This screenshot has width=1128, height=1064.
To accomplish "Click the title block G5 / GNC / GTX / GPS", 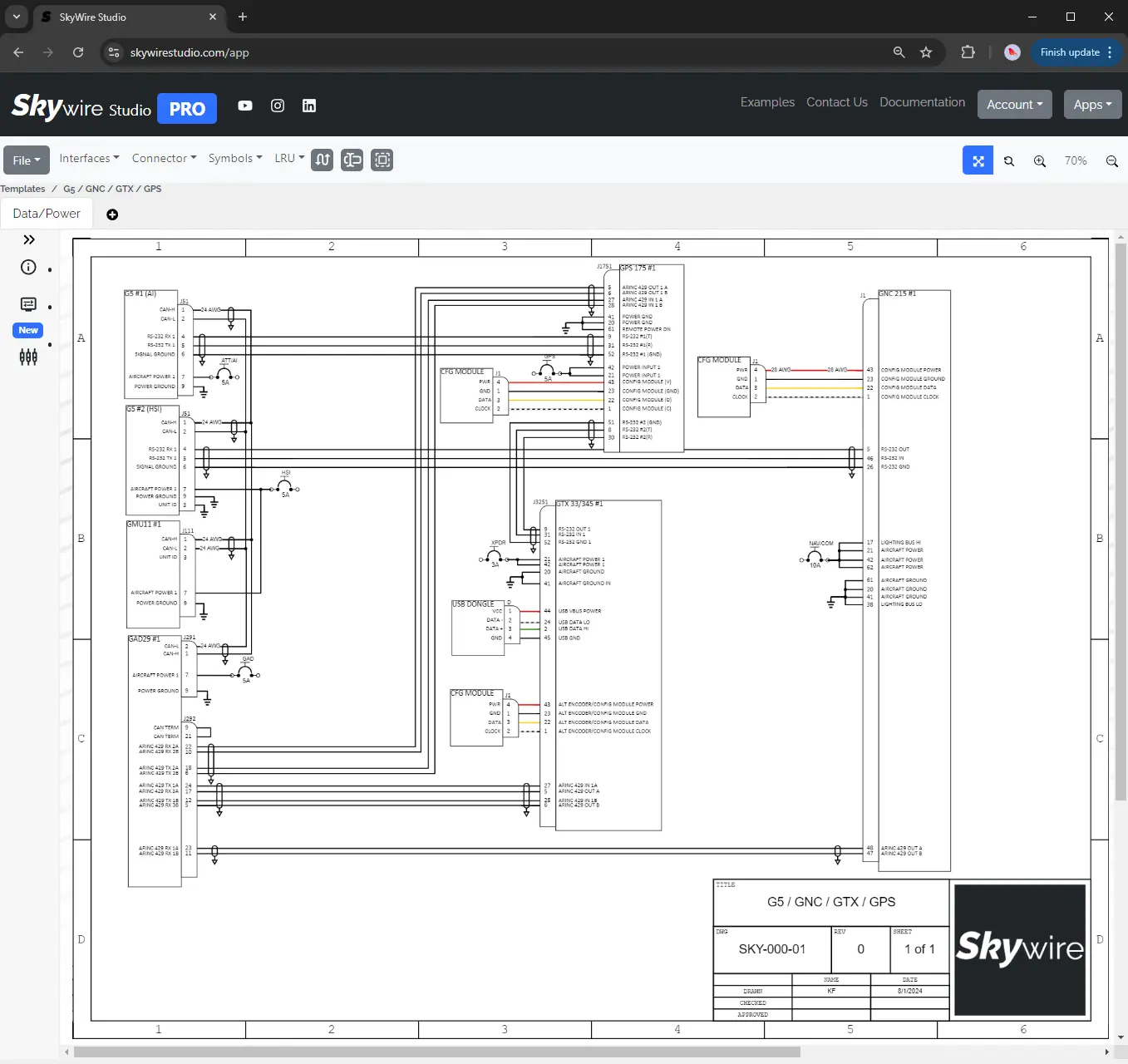I will click(831, 902).
